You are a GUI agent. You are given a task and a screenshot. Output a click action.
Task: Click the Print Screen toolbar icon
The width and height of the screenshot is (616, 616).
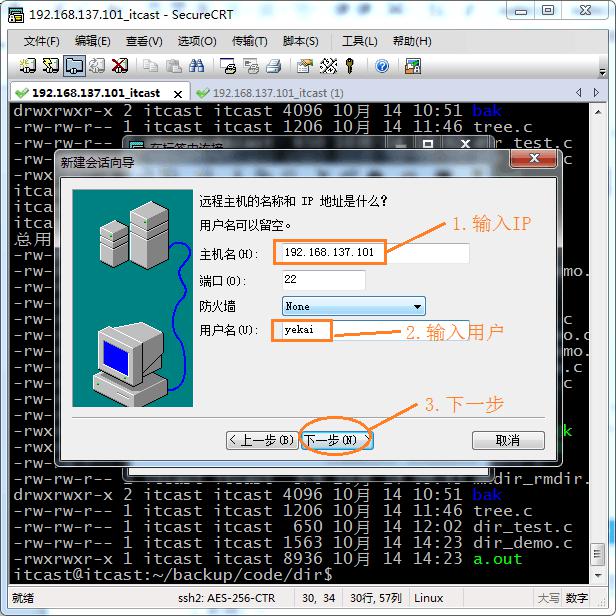(228, 66)
